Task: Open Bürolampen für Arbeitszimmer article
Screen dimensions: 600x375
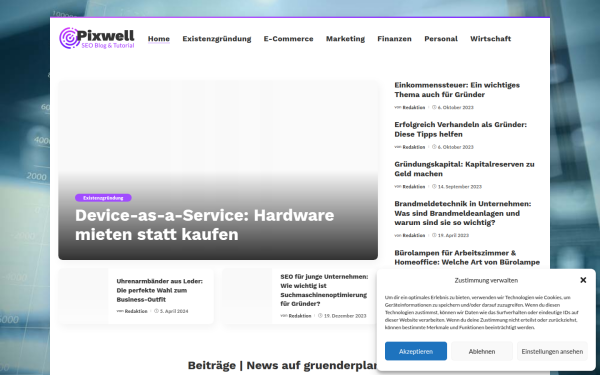Action: [467, 258]
